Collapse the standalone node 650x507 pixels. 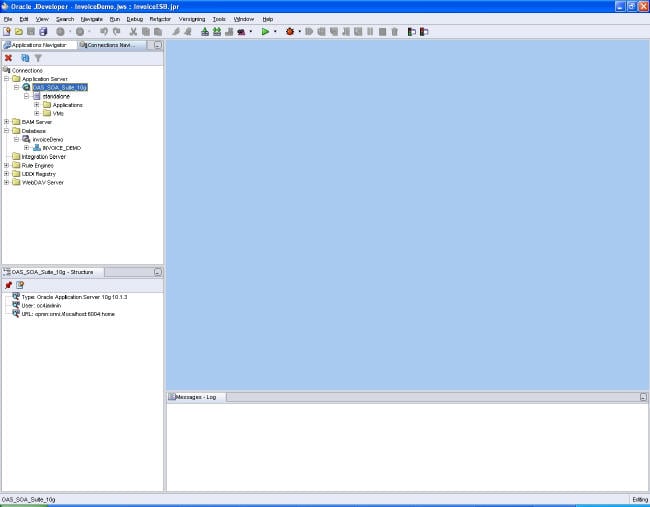pyautogui.click(x=27, y=96)
